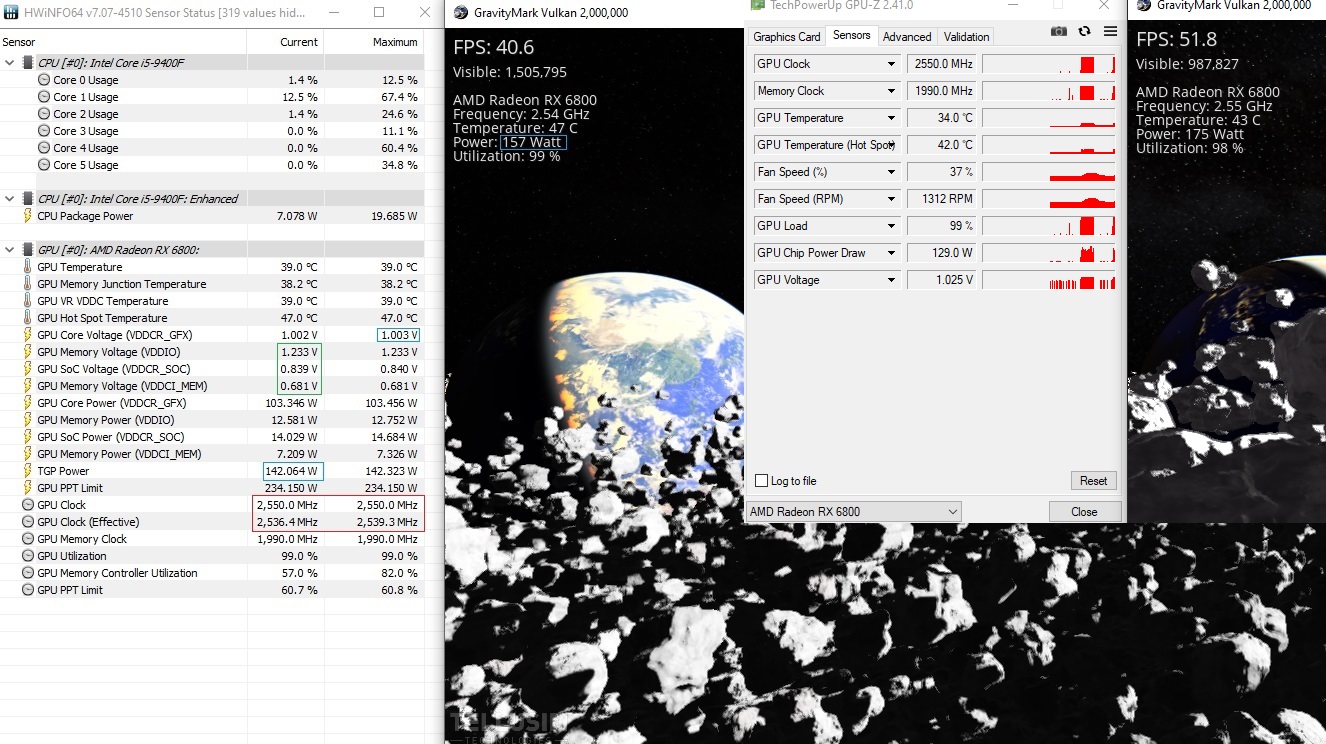This screenshot has height=744, width=1326.
Task: Click the GPU Temperature history graph
Action: click(x=1049, y=118)
